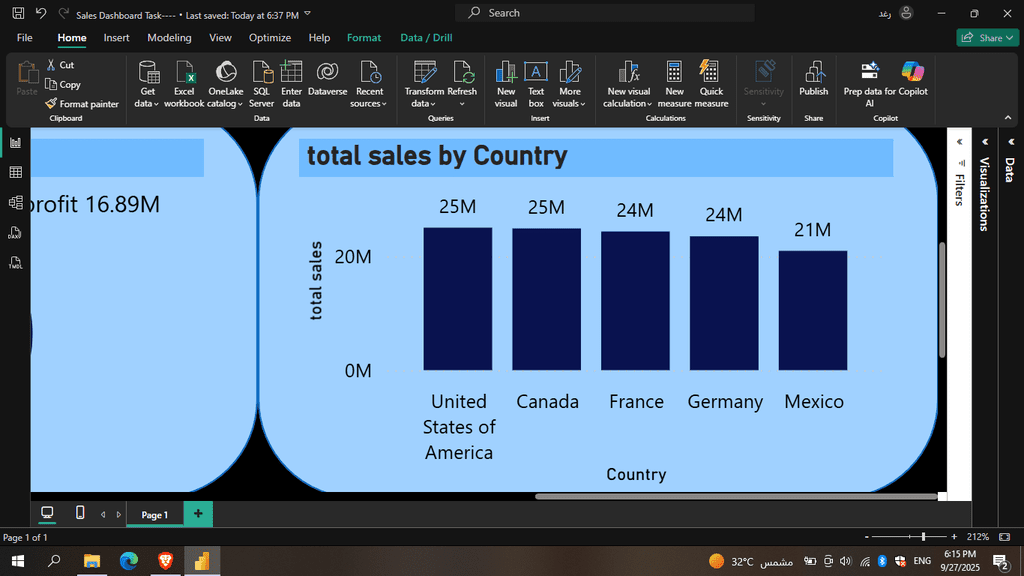
Task: Open the Modeling ribbon tab
Action: [x=169, y=38]
